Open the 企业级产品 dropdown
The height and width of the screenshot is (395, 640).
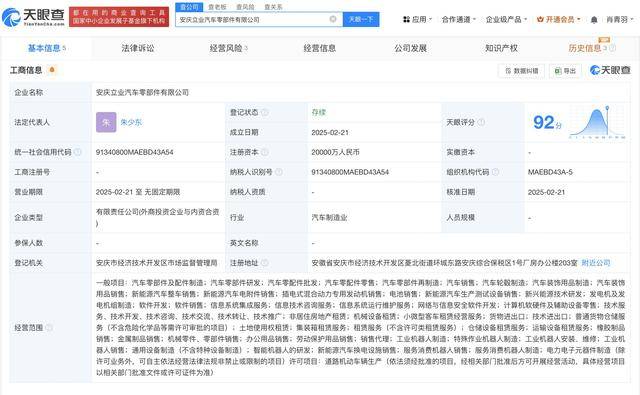point(507,20)
